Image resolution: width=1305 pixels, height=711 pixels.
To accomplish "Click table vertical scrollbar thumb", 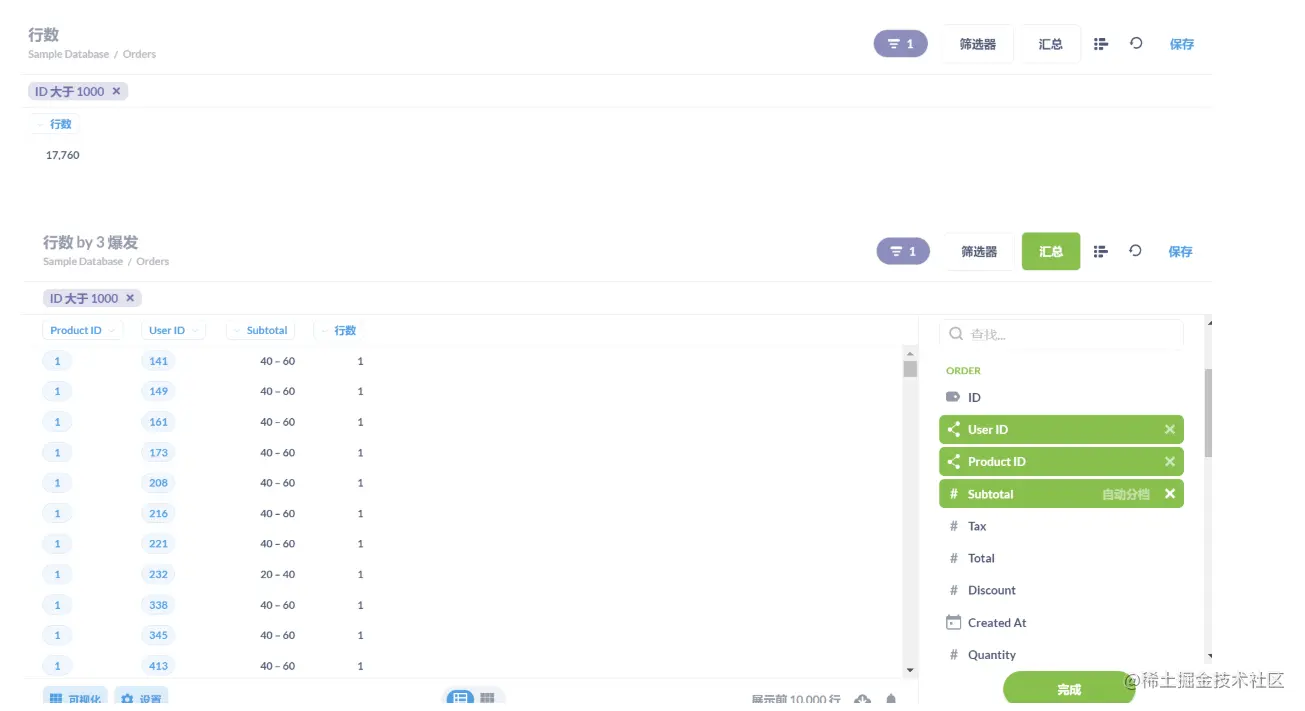I will 910,368.
